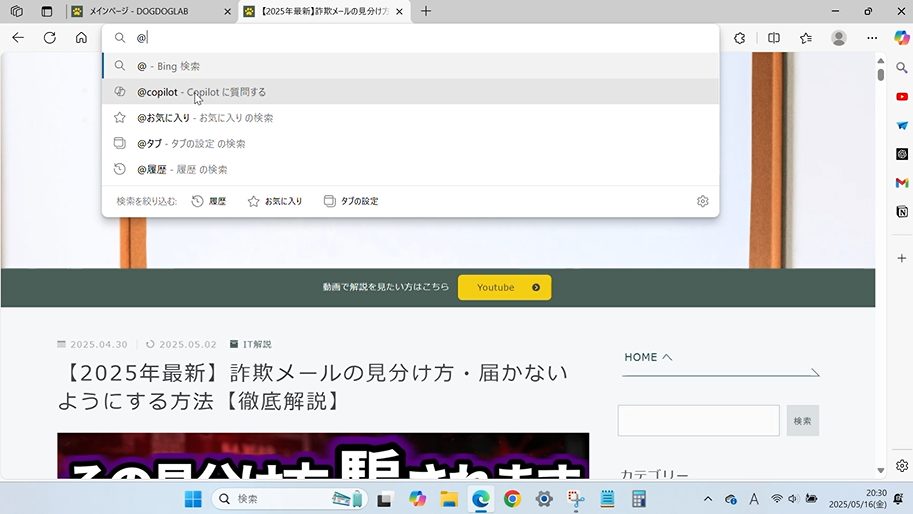Show hidden system tray icons
The width and height of the screenshot is (913, 514).
[x=708, y=499]
